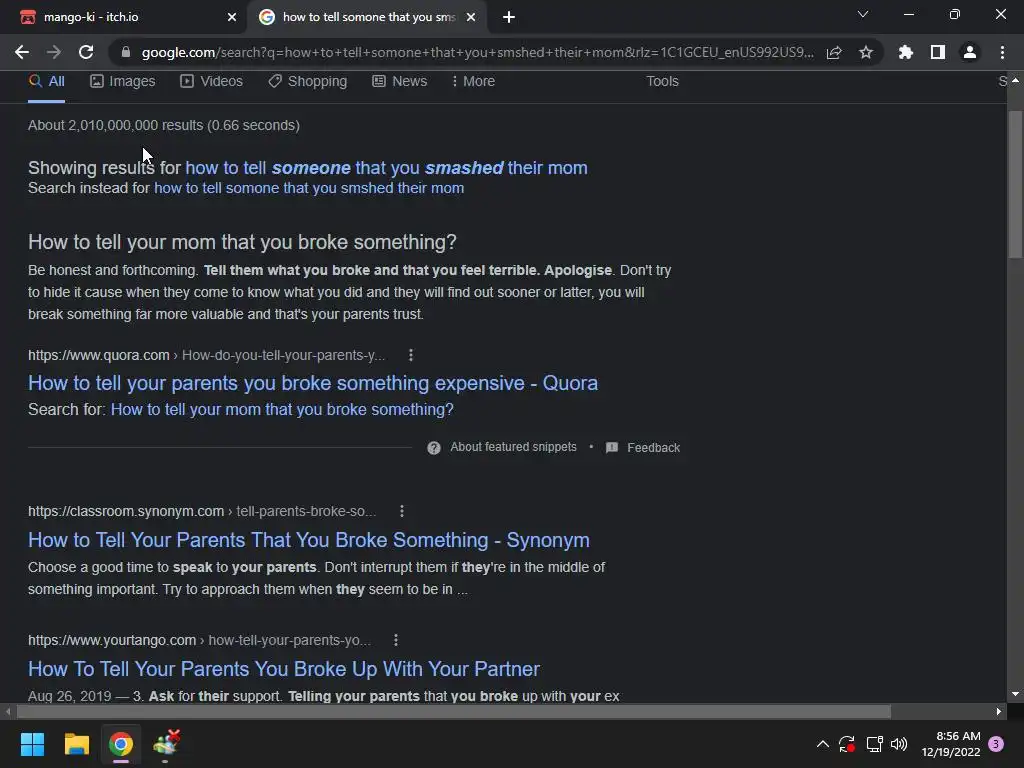Open the yourtango.com result options menu

(x=396, y=641)
